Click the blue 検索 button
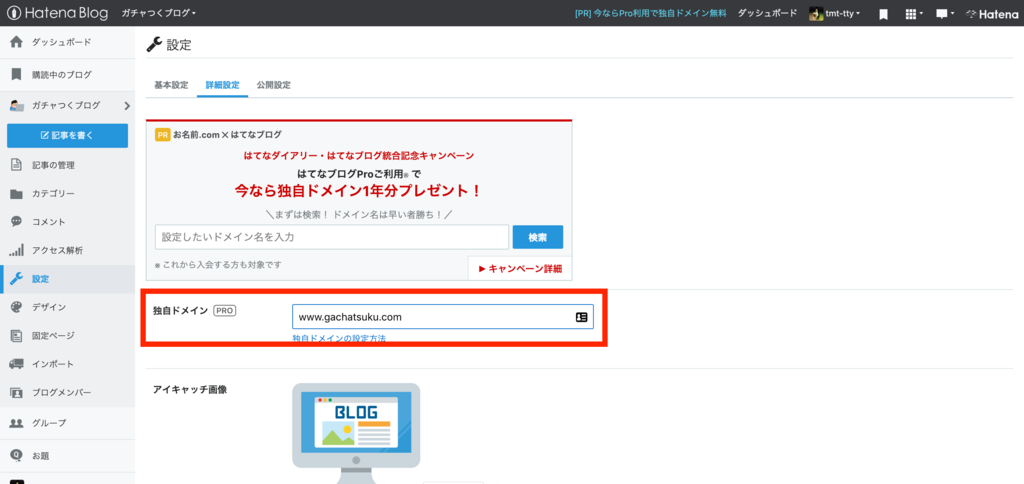Screen dimensions: 1024x484 pyautogui.click(x=537, y=237)
